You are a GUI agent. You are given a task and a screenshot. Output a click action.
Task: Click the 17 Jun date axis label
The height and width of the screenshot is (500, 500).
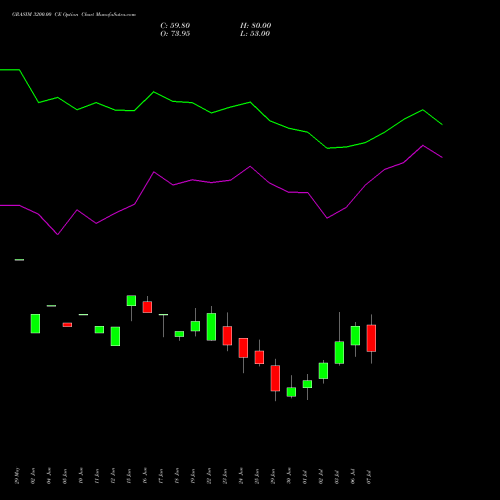coord(162,476)
